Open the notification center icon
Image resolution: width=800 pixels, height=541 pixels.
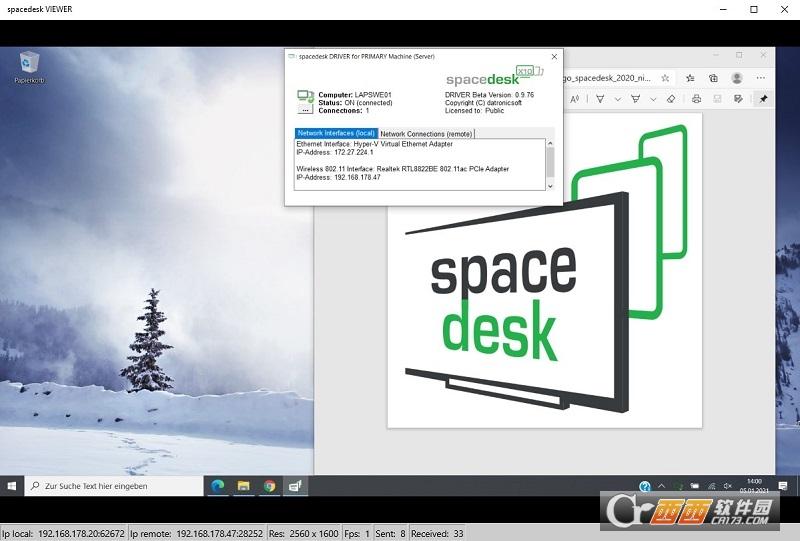[x=783, y=486]
